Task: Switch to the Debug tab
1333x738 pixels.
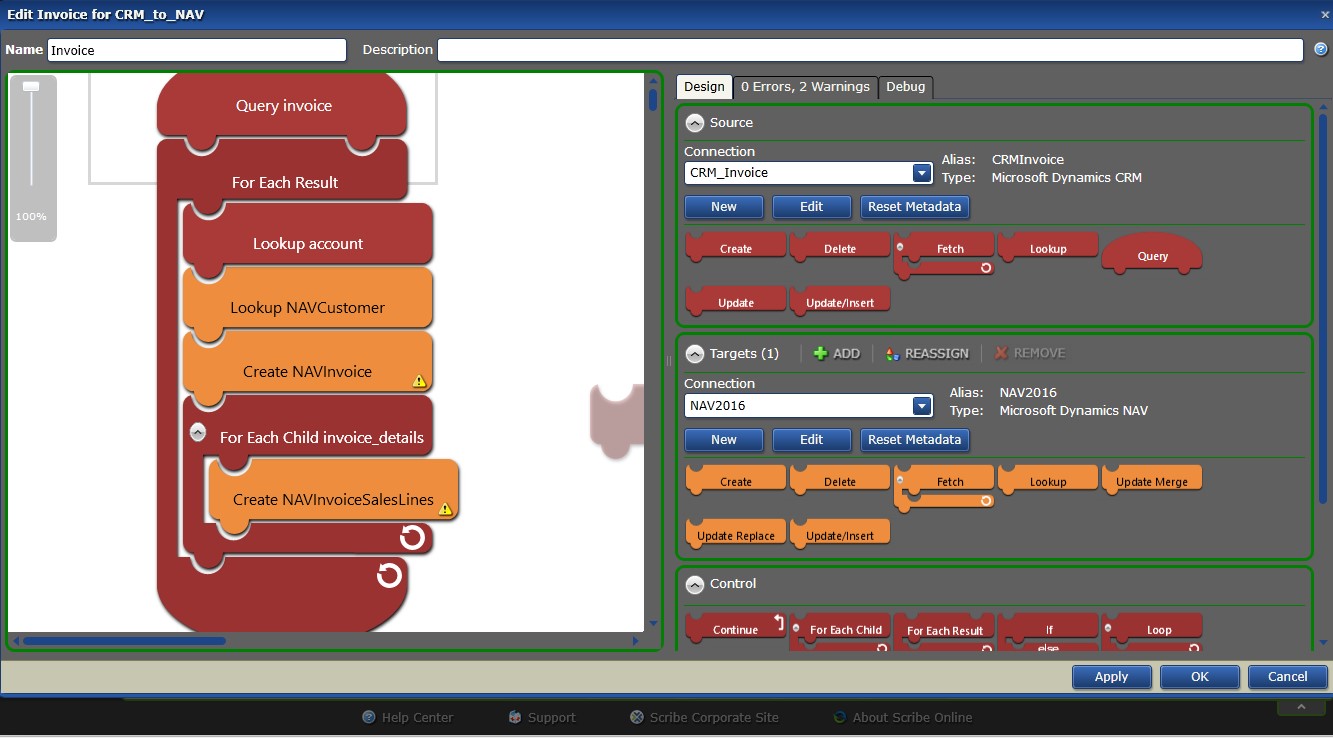Action: 905,87
